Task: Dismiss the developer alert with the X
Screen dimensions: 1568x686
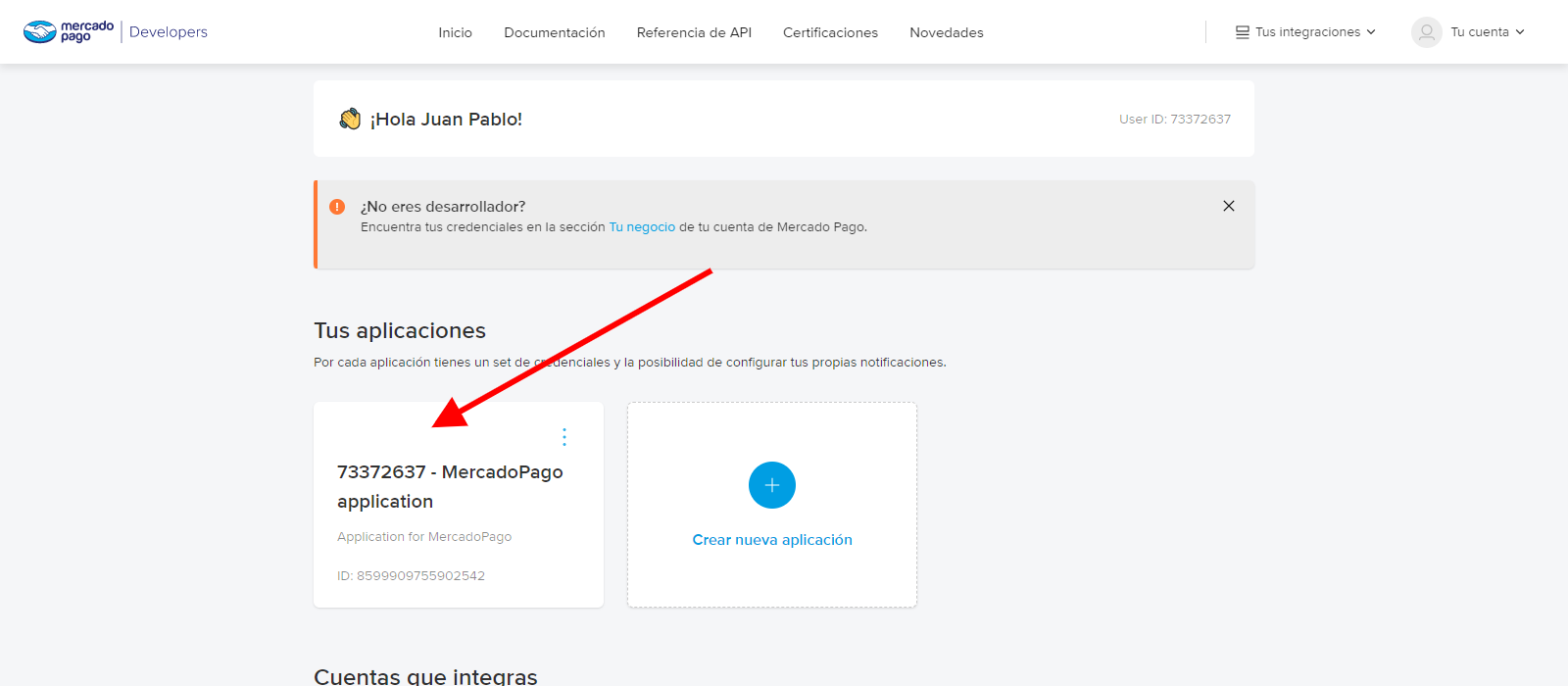Action: click(1229, 206)
